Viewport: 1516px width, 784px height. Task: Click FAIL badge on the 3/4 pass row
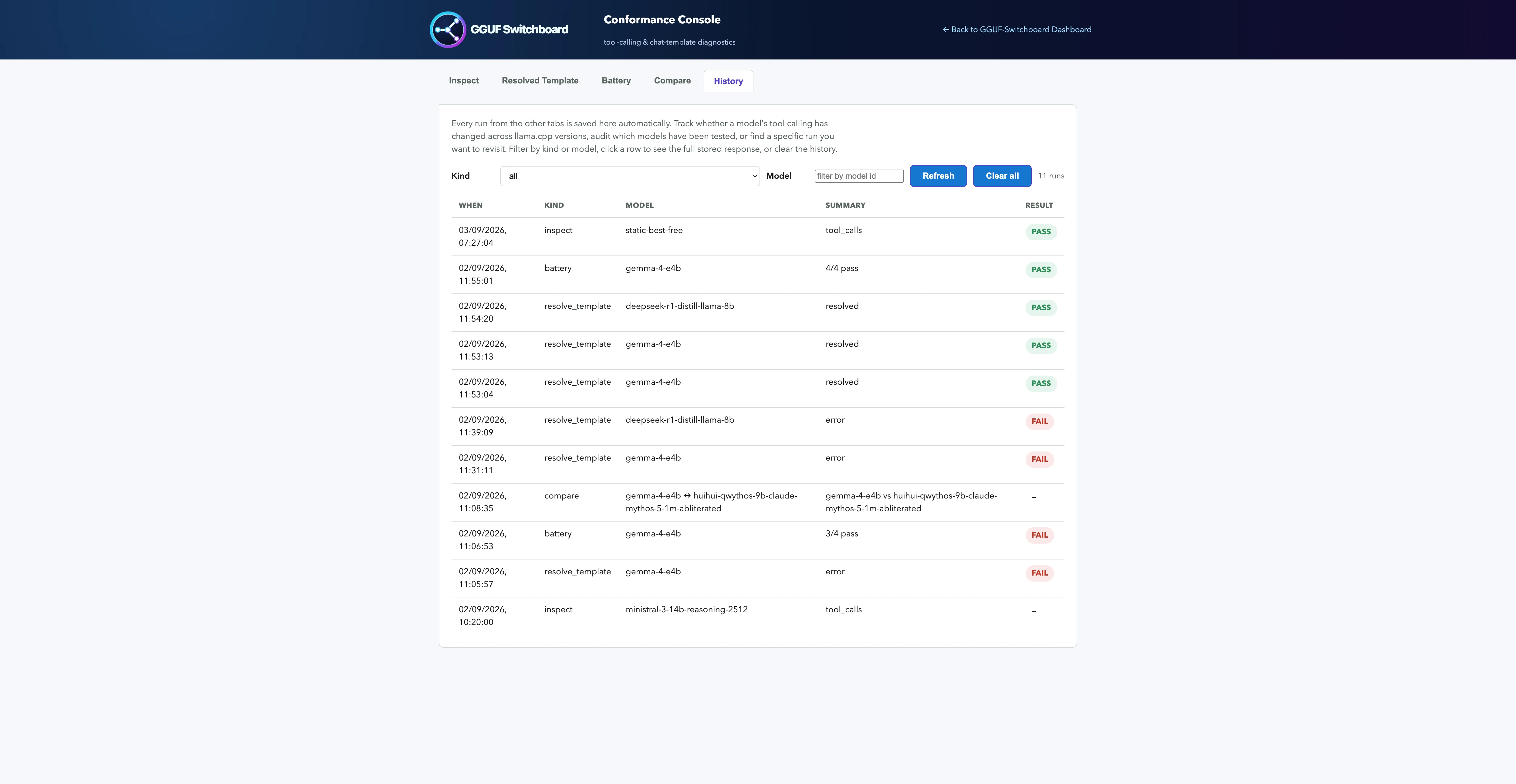[x=1039, y=535]
